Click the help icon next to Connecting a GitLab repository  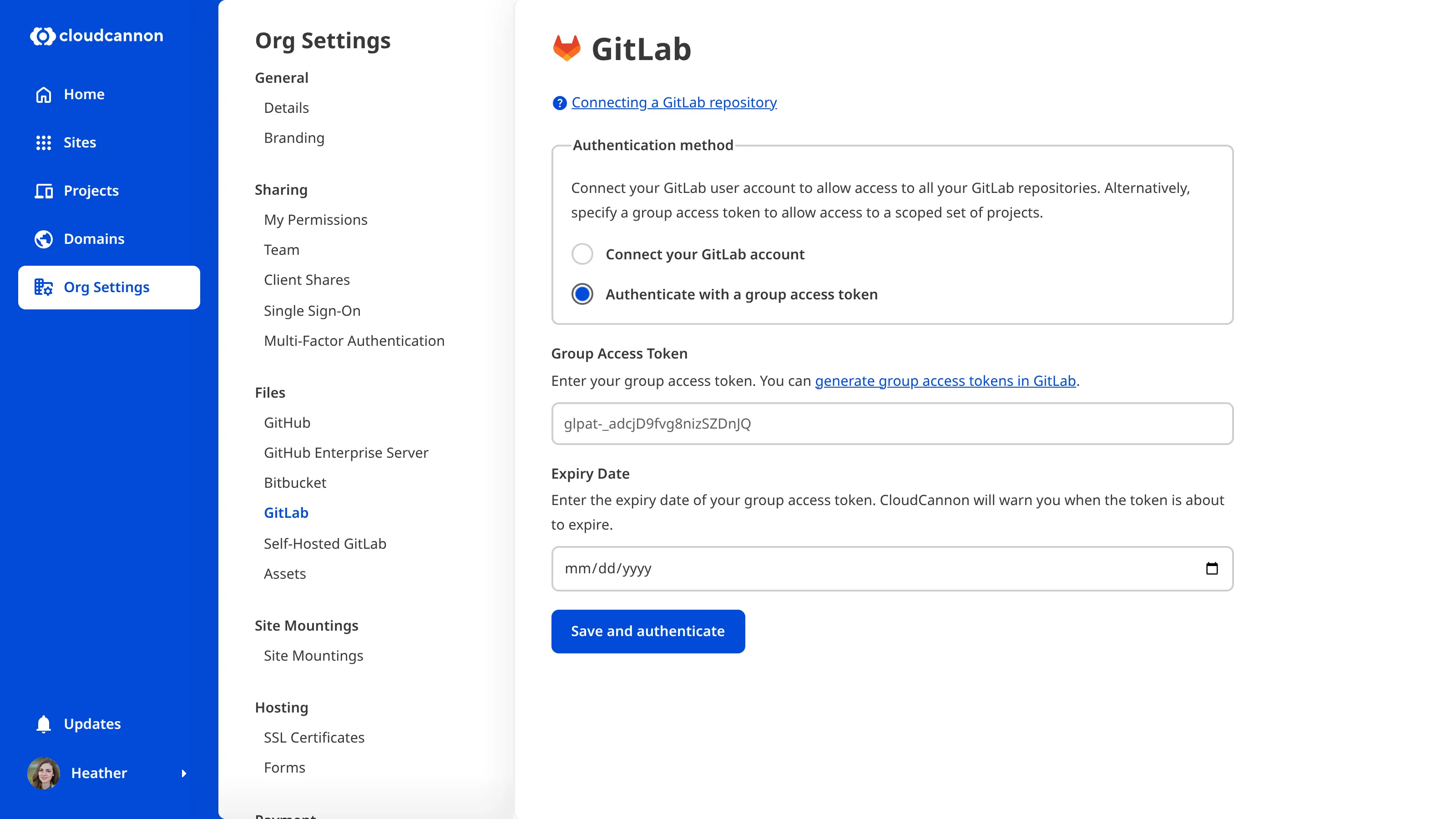click(x=559, y=103)
